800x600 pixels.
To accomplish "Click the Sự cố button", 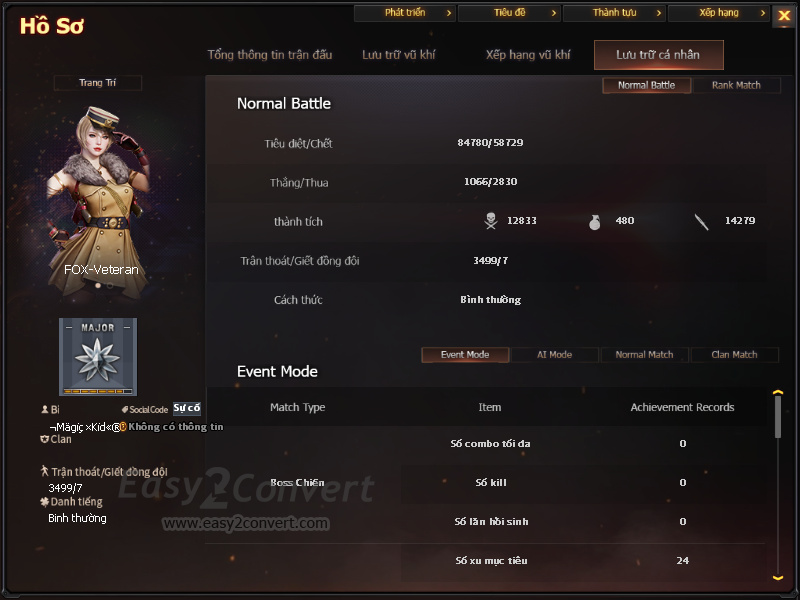I will 187,408.
